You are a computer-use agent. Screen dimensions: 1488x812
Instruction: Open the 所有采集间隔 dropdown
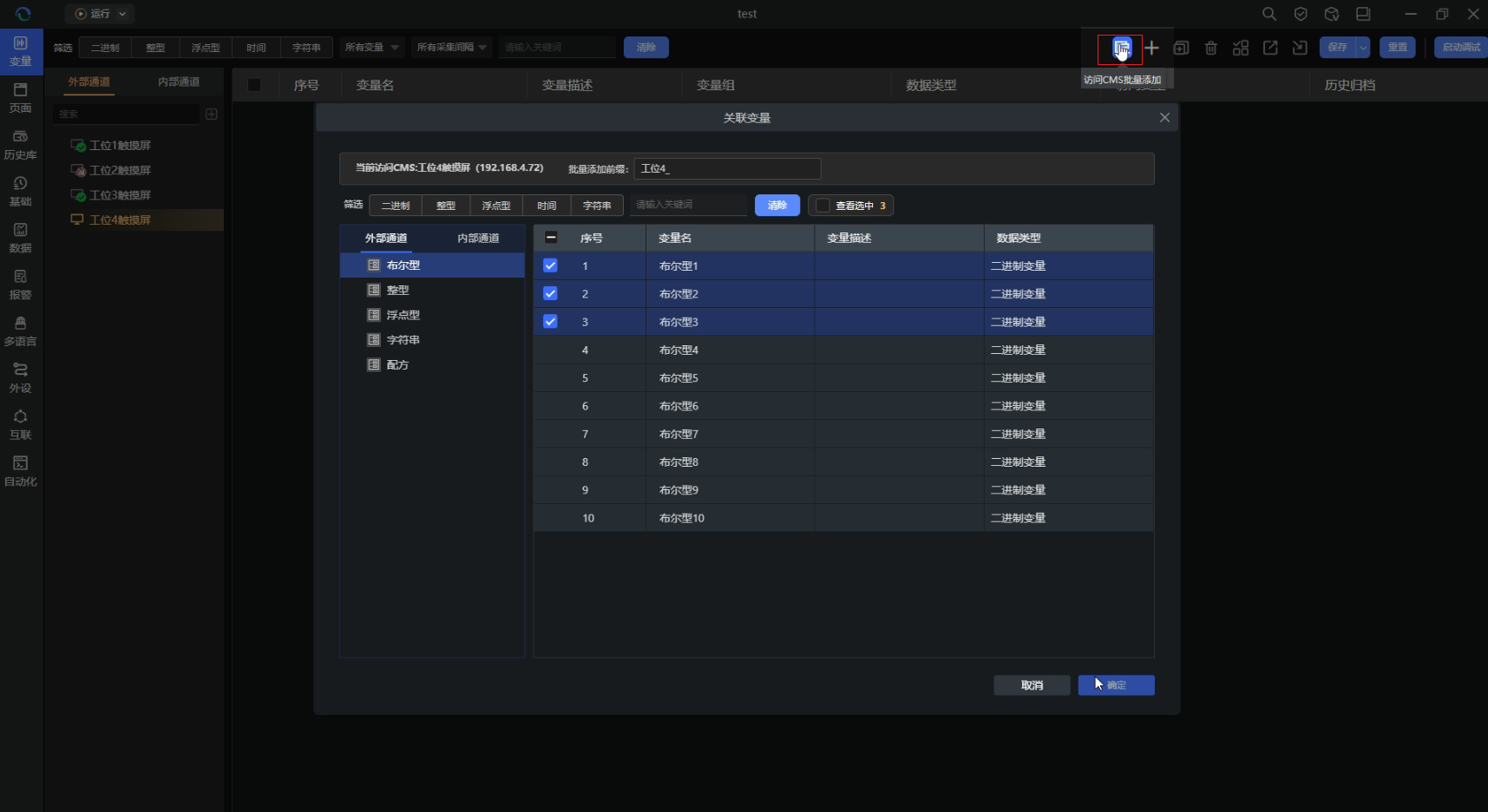pyautogui.click(x=451, y=48)
